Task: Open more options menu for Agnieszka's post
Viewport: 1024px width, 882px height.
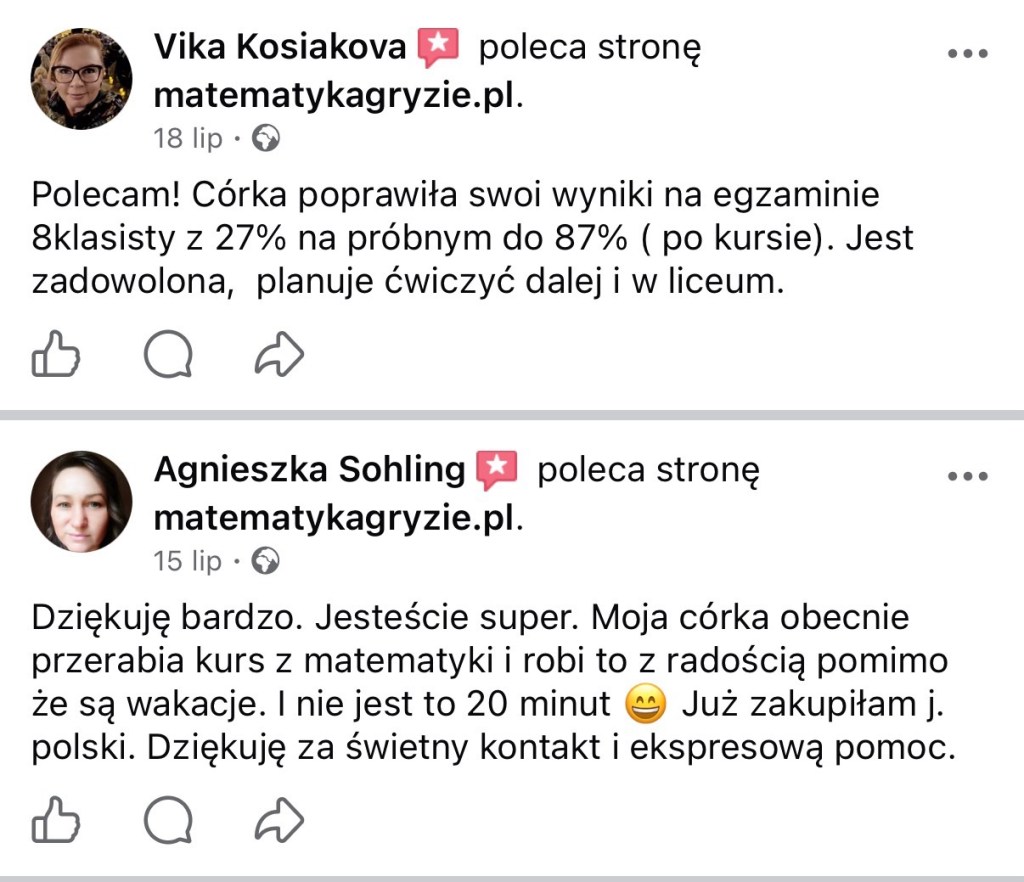Action: pos(967,476)
